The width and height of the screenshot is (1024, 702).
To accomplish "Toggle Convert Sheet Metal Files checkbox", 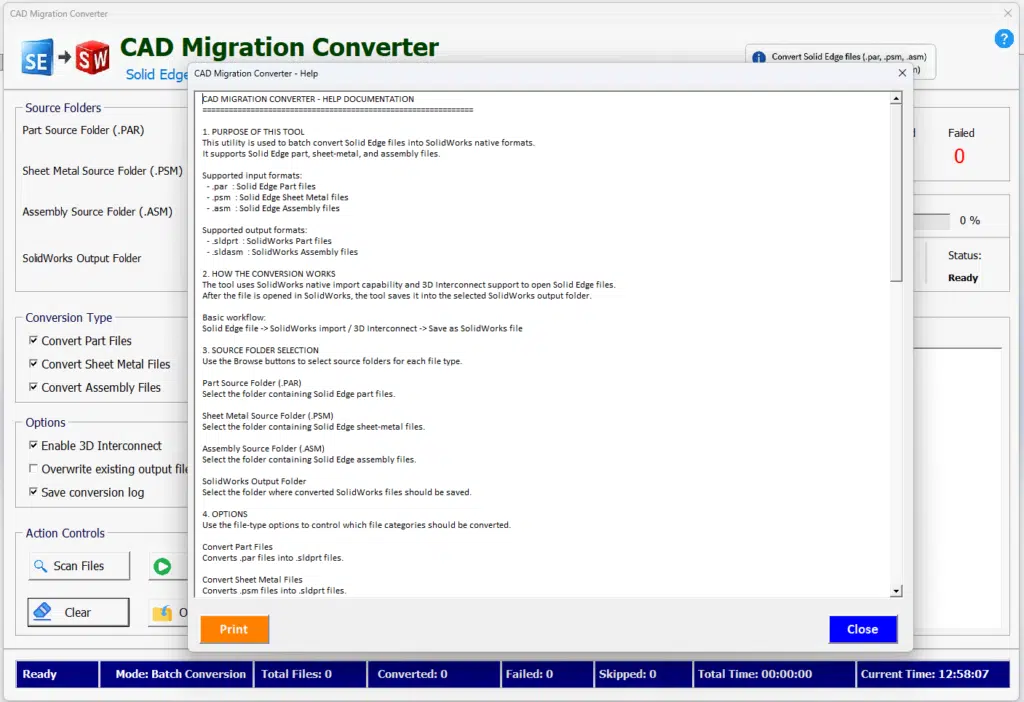I will pyautogui.click(x=33, y=364).
